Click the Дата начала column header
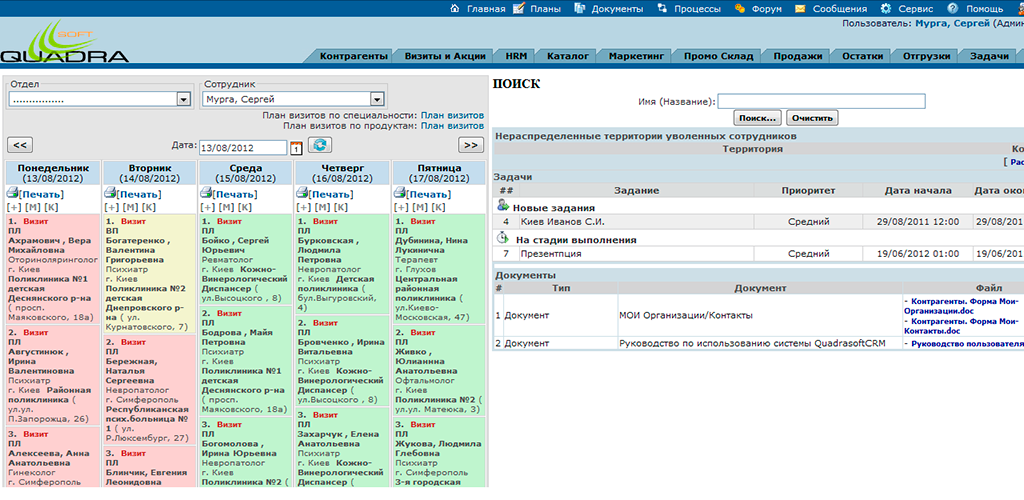The height and width of the screenshot is (500, 1024). [x=917, y=190]
